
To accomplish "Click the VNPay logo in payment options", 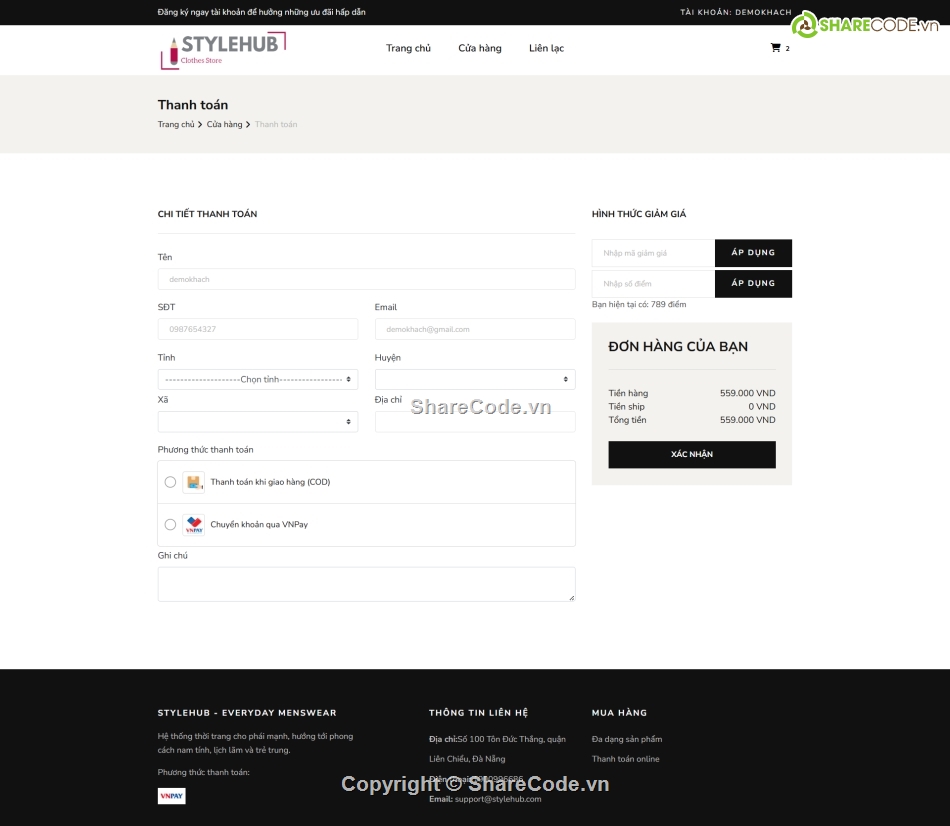I will [x=193, y=525].
